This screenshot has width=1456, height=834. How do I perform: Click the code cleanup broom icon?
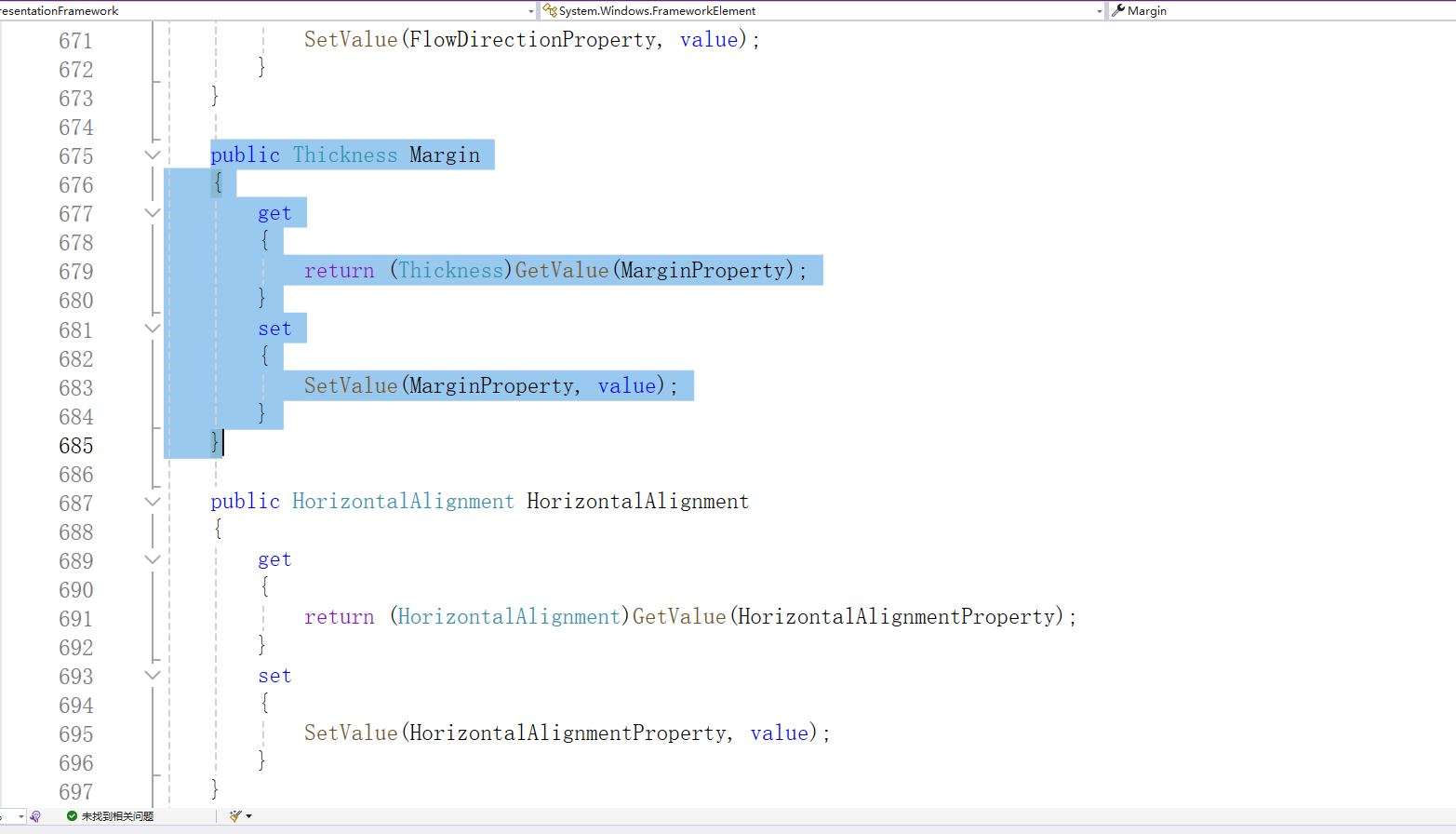click(235, 816)
